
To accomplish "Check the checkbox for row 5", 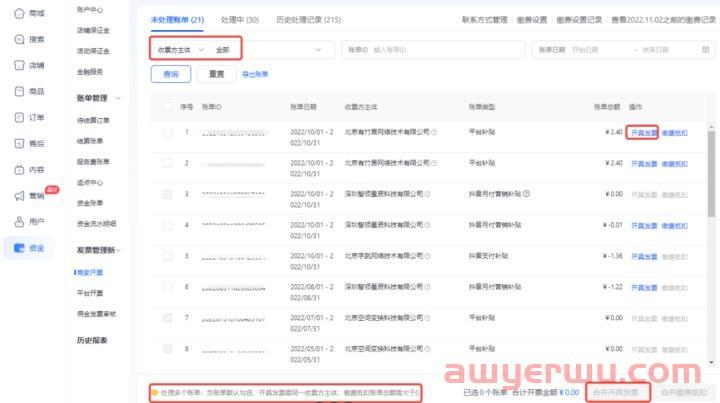I will pos(168,256).
